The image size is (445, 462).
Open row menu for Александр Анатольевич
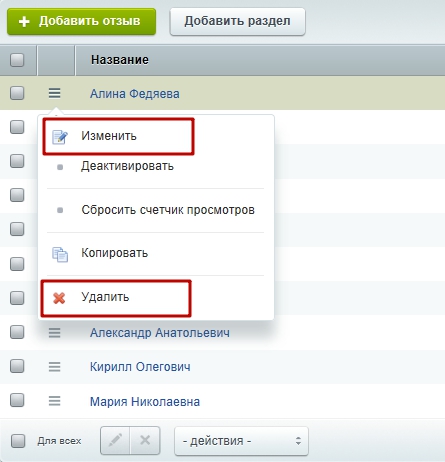54,333
